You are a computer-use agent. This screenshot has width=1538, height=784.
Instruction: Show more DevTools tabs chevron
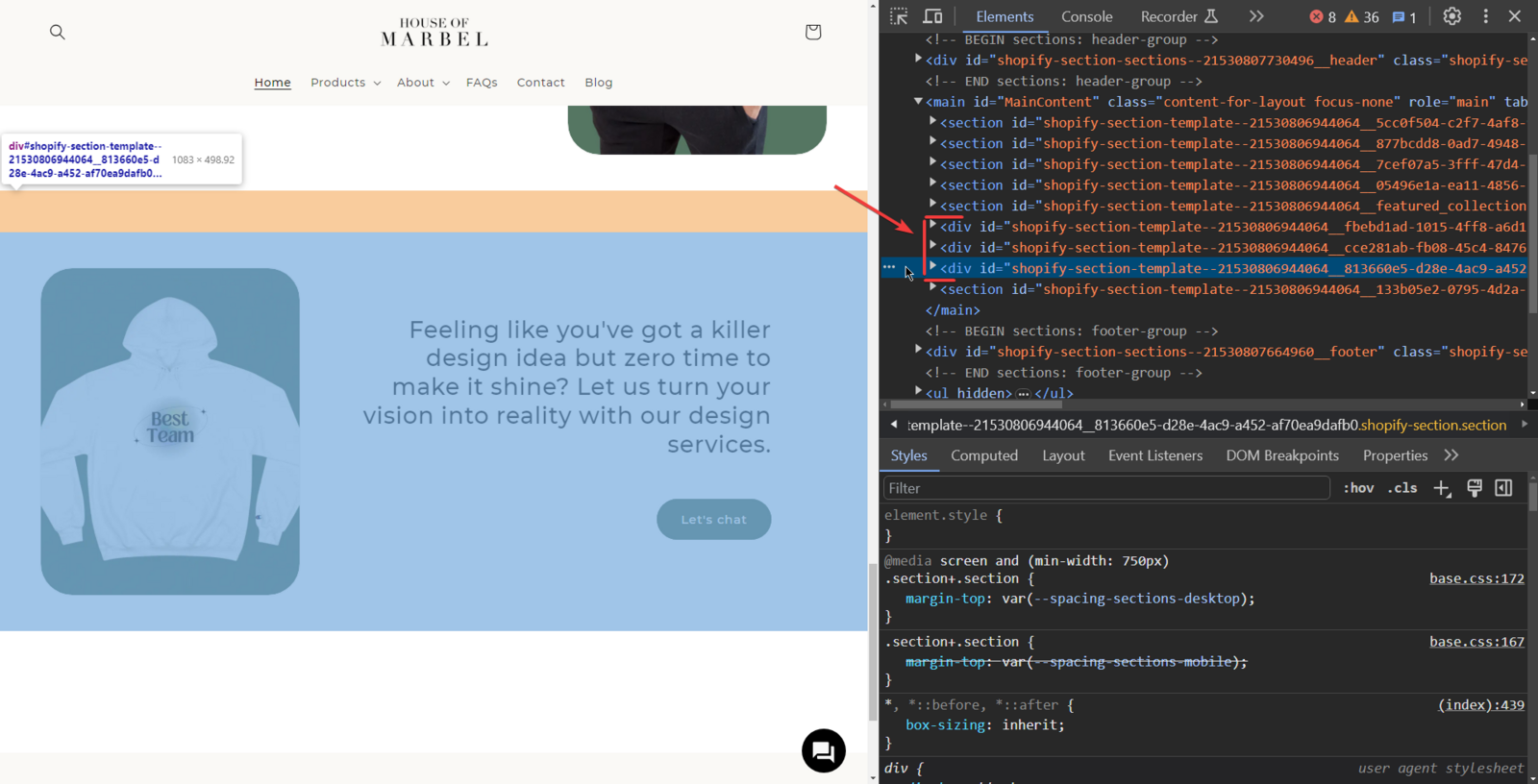coord(1256,16)
